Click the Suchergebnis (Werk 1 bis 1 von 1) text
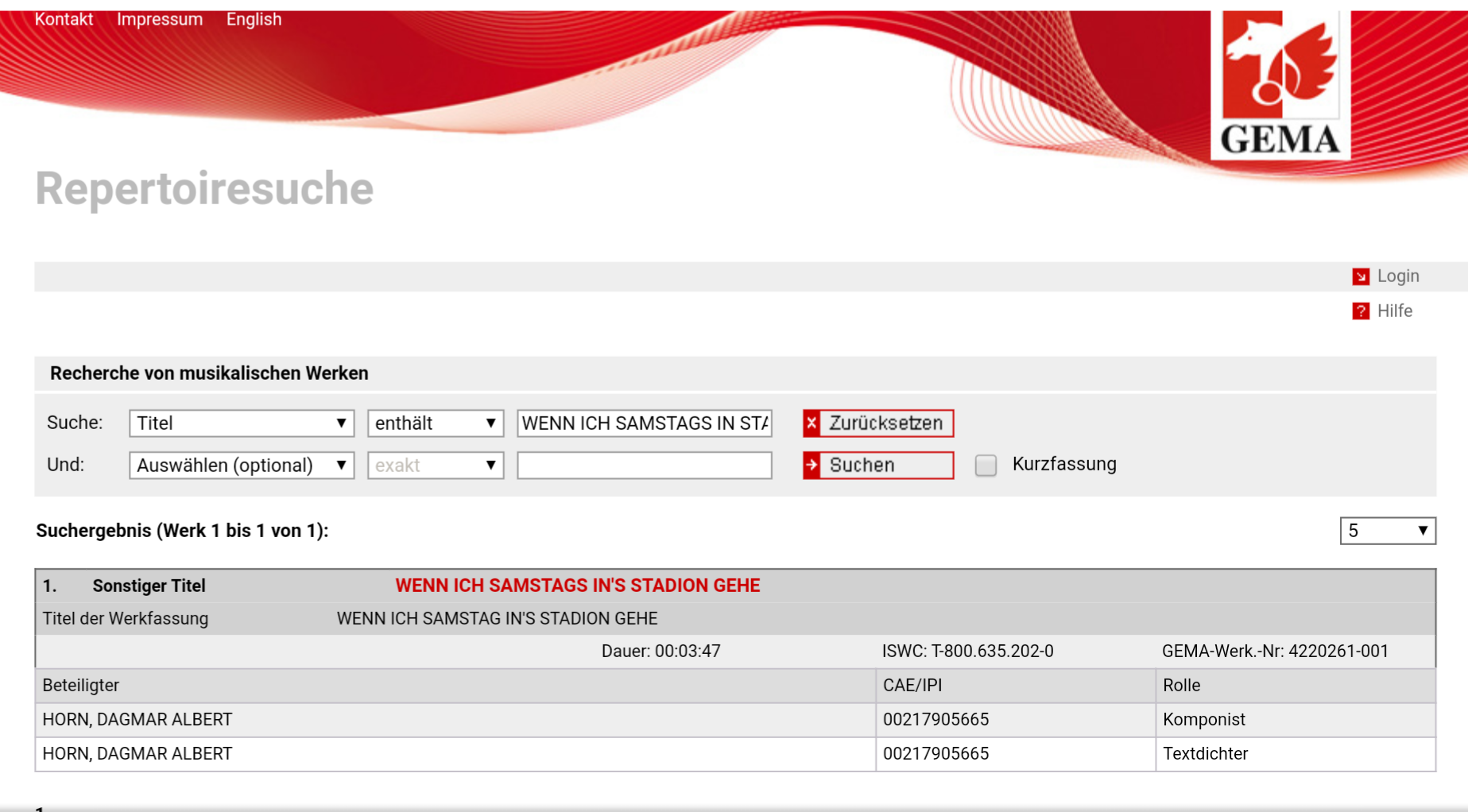Image resolution: width=1468 pixels, height=812 pixels. click(182, 531)
